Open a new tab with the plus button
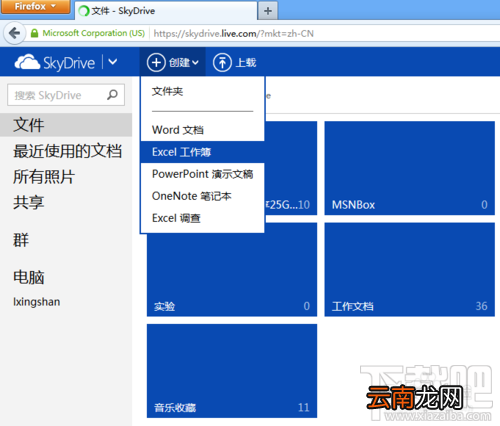This screenshot has width=500, height=426. click(x=268, y=11)
